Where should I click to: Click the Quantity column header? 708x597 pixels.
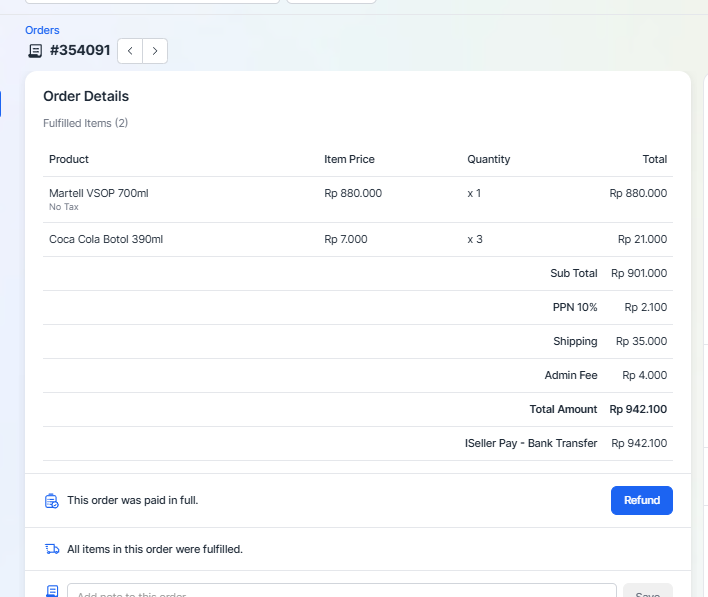(488, 159)
